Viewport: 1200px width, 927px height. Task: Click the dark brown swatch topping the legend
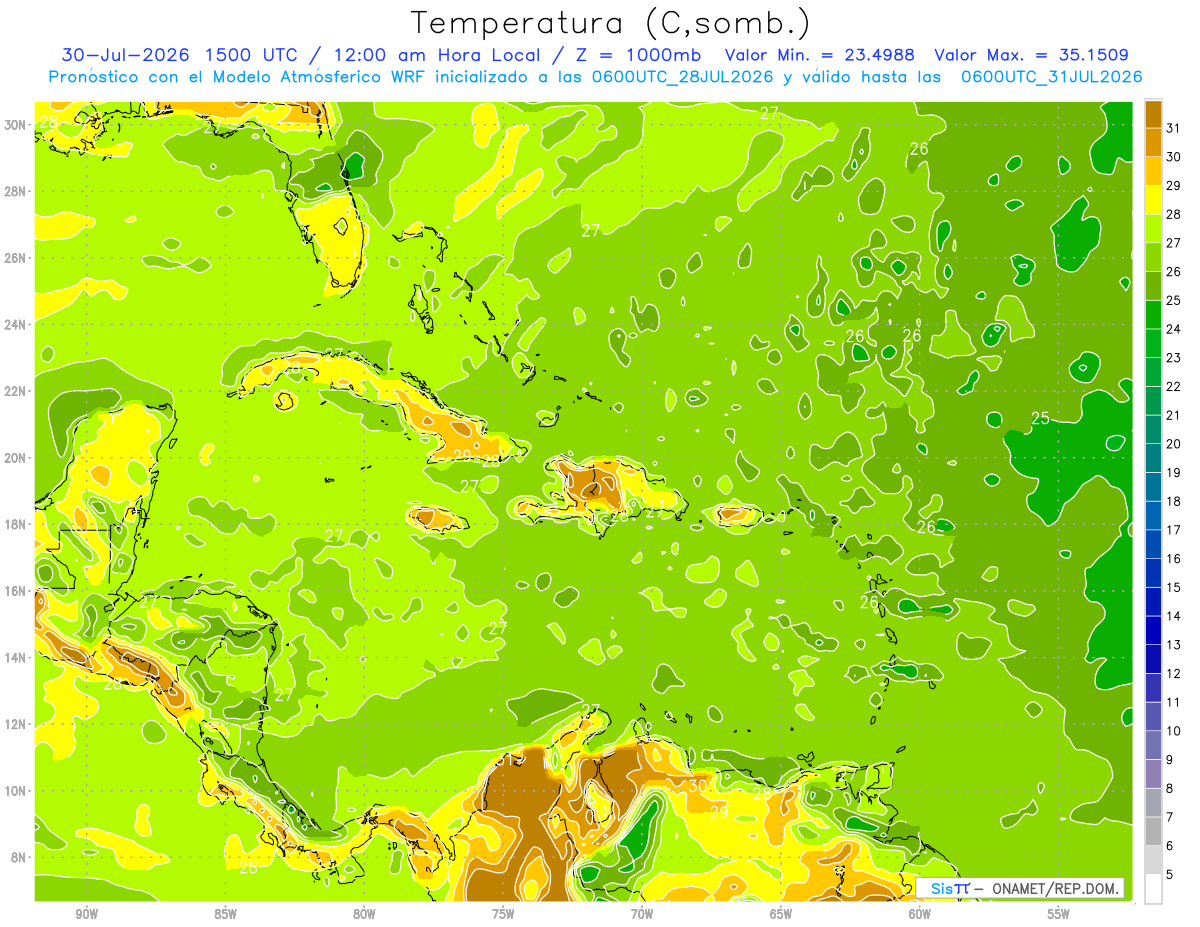pyautogui.click(x=1153, y=114)
